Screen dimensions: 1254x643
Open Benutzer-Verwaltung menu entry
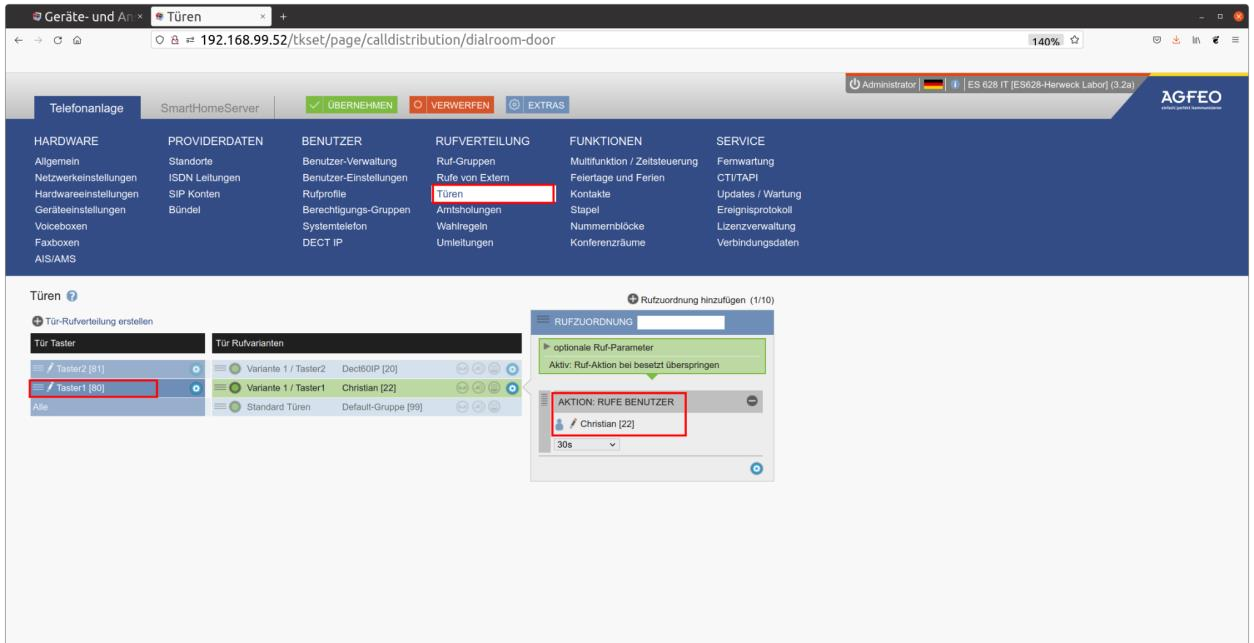tap(349, 161)
